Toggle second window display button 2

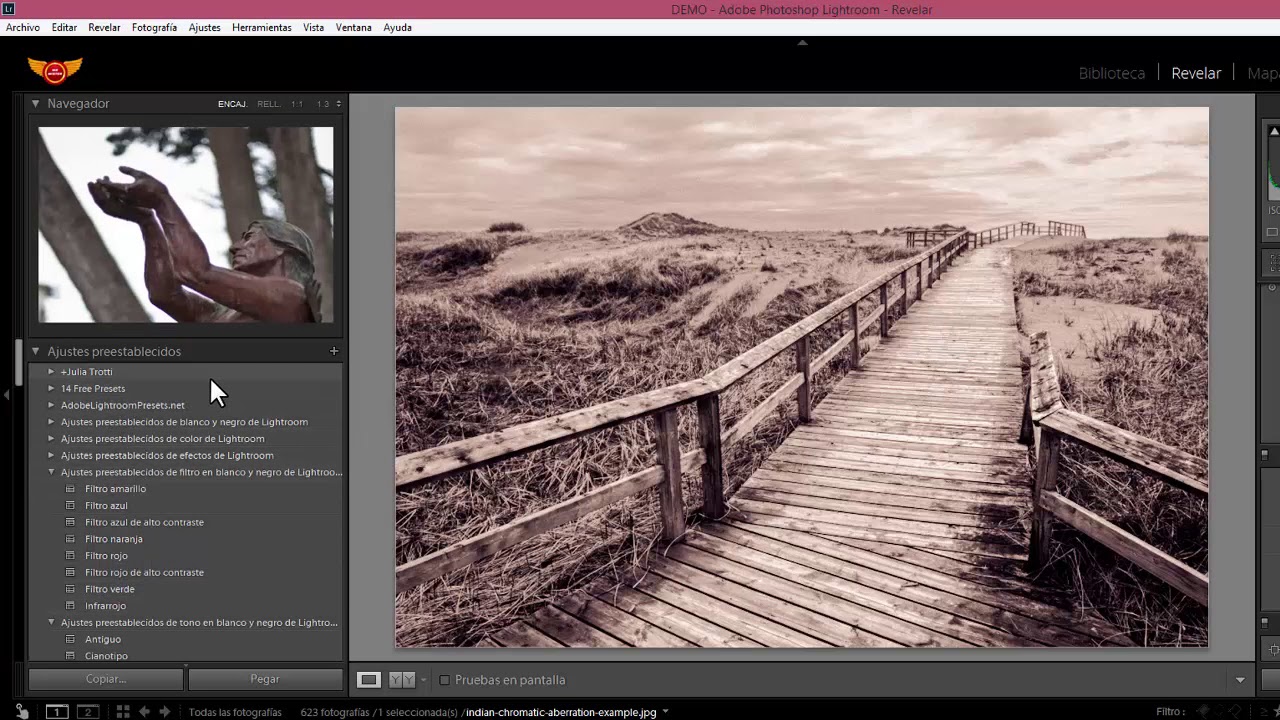[88, 712]
